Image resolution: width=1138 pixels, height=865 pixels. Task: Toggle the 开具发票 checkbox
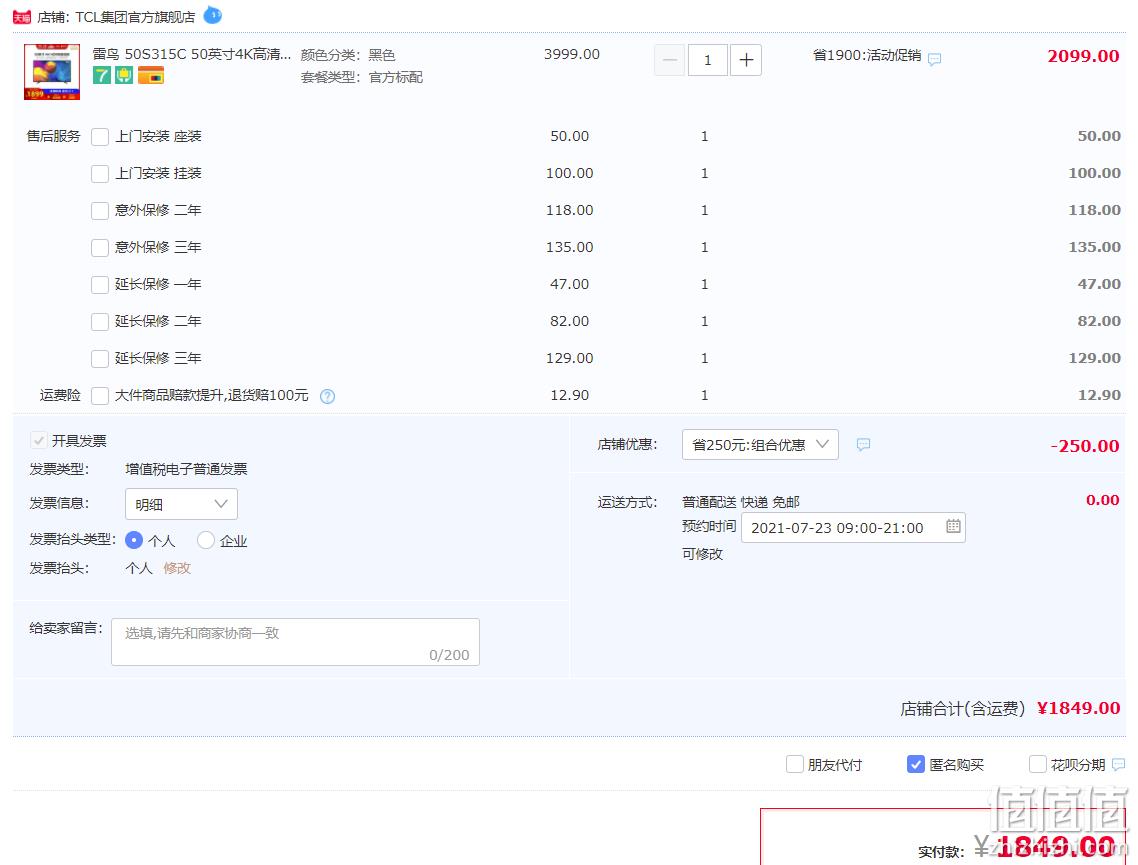pos(38,440)
